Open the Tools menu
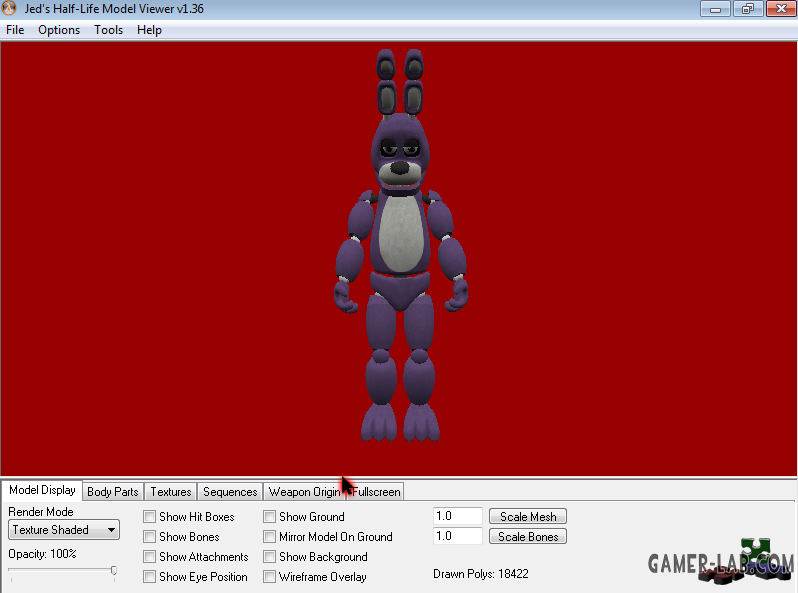Image resolution: width=798 pixels, height=593 pixels. coord(108,30)
